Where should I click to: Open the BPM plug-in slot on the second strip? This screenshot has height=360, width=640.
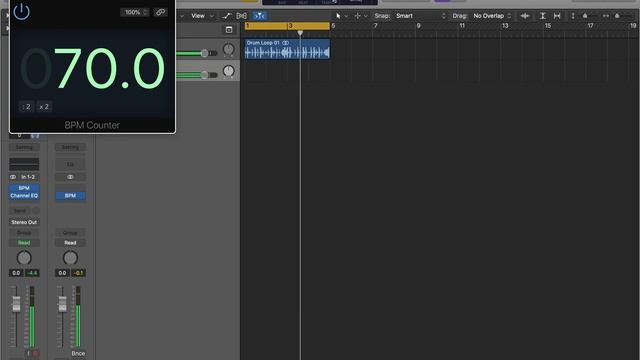click(70, 196)
